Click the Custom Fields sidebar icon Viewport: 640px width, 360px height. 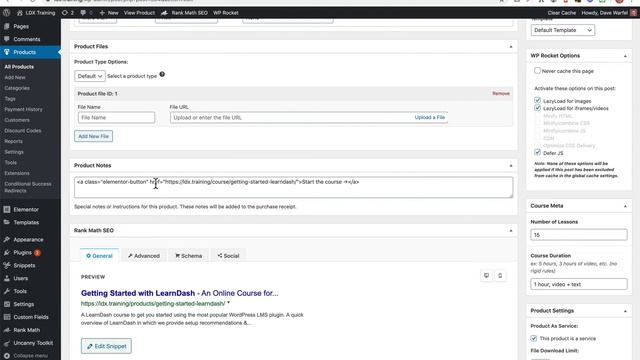[x=7, y=317]
